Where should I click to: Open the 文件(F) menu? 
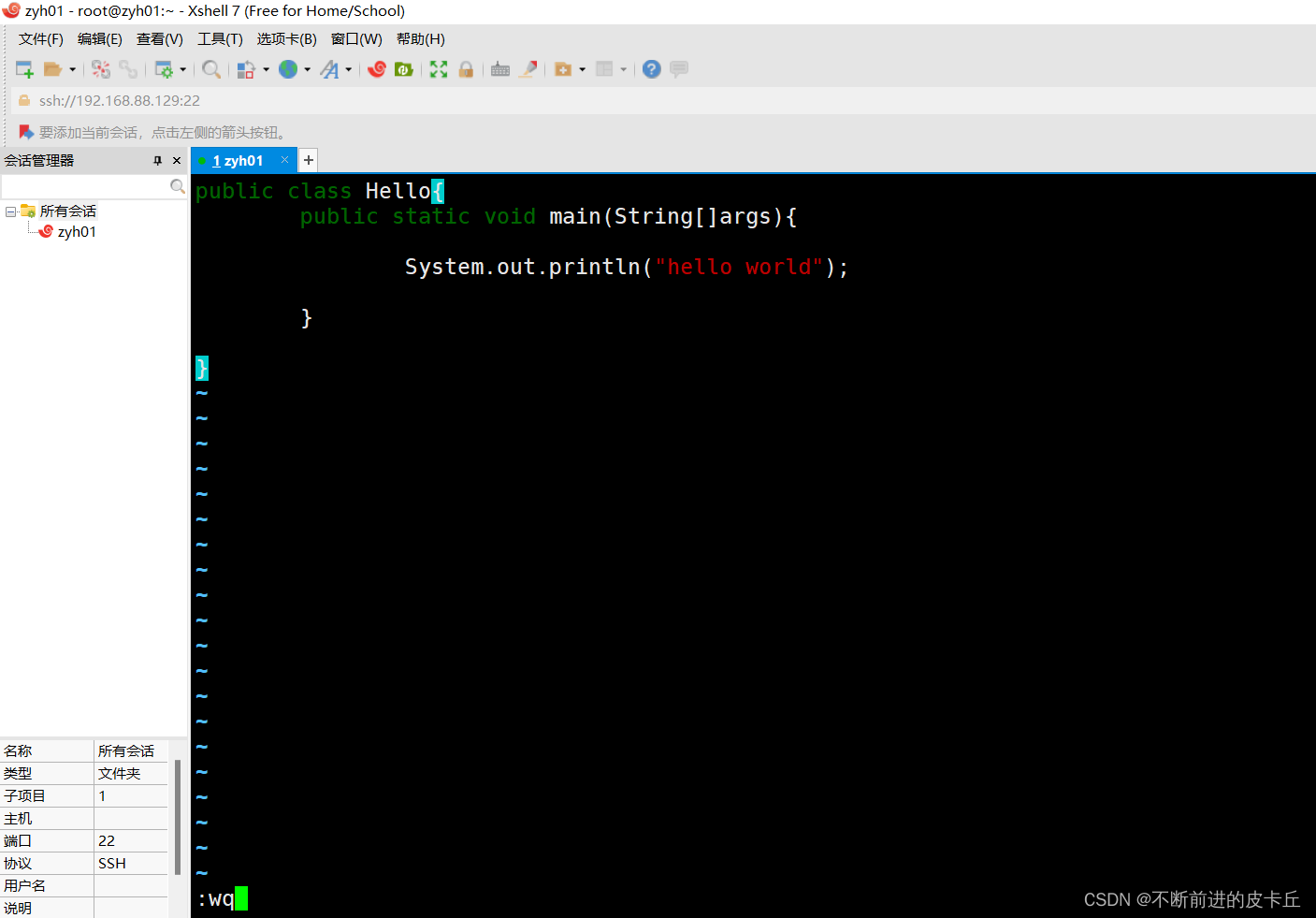(x=41, y=39)
